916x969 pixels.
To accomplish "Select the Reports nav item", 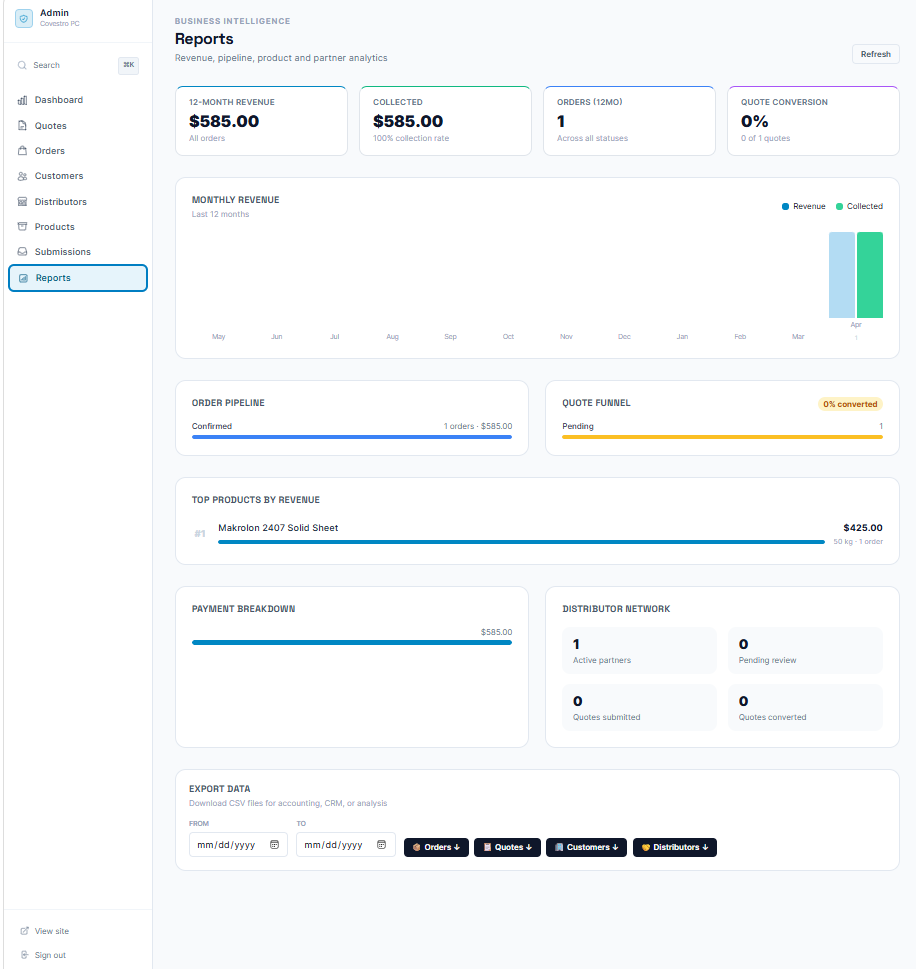I will (78, 278).
